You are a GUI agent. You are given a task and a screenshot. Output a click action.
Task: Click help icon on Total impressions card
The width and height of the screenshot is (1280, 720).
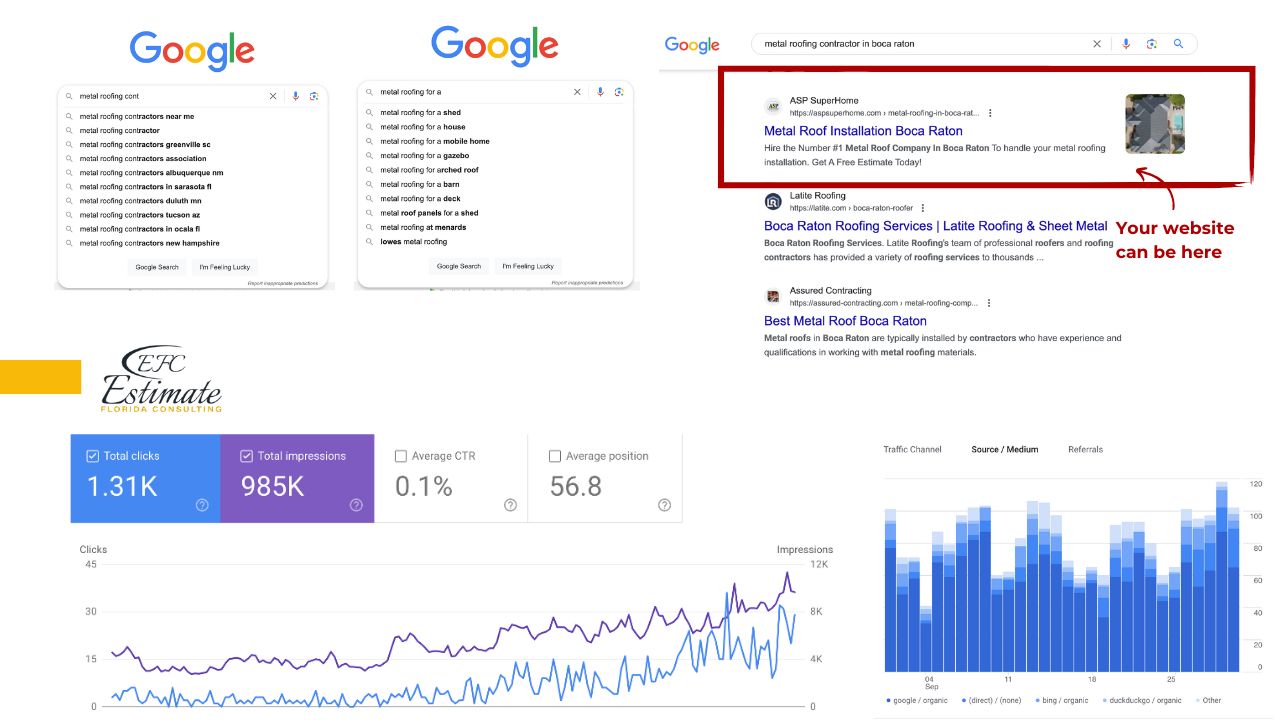[356, 505]
